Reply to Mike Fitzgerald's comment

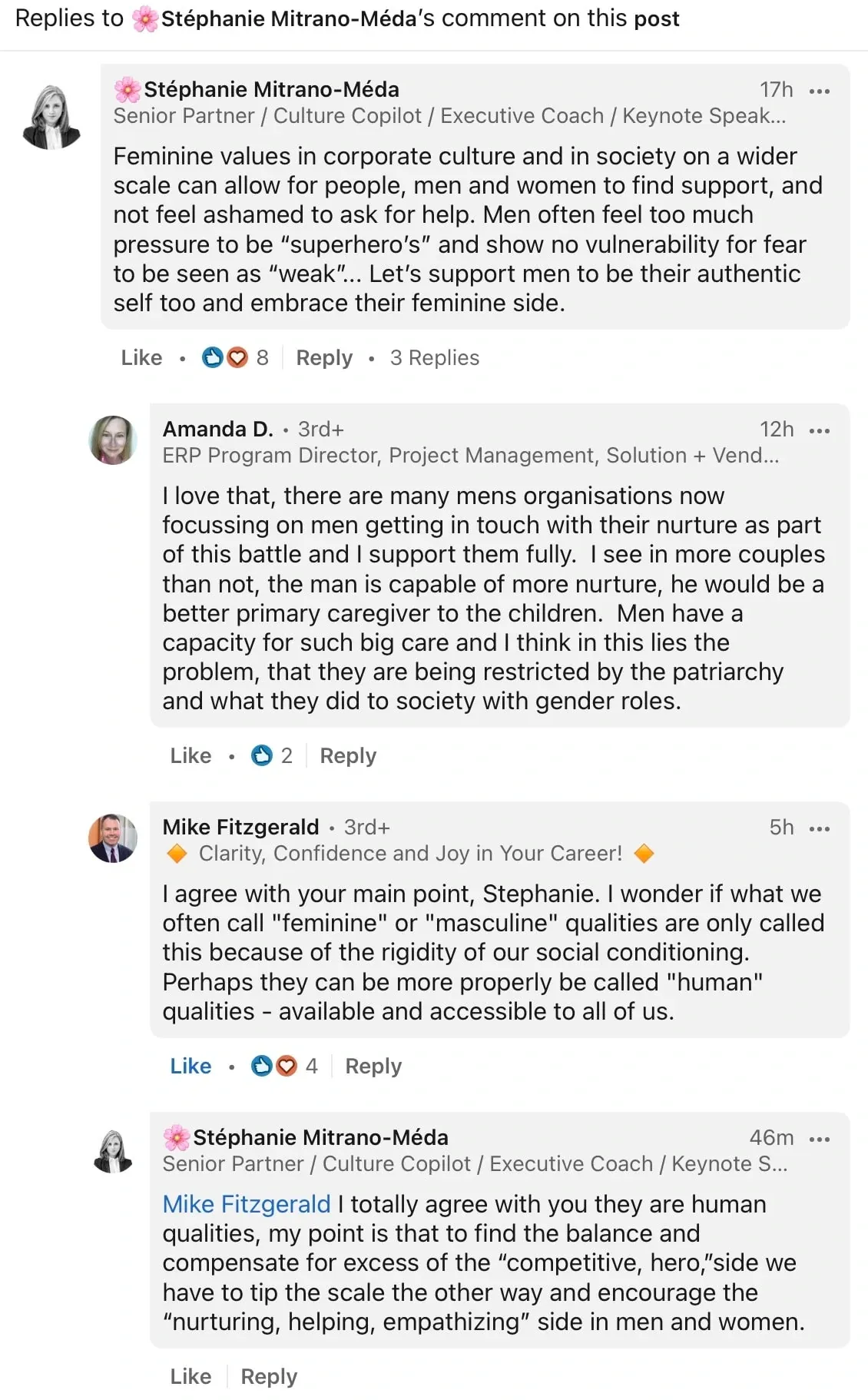[x=373, y=1066]
